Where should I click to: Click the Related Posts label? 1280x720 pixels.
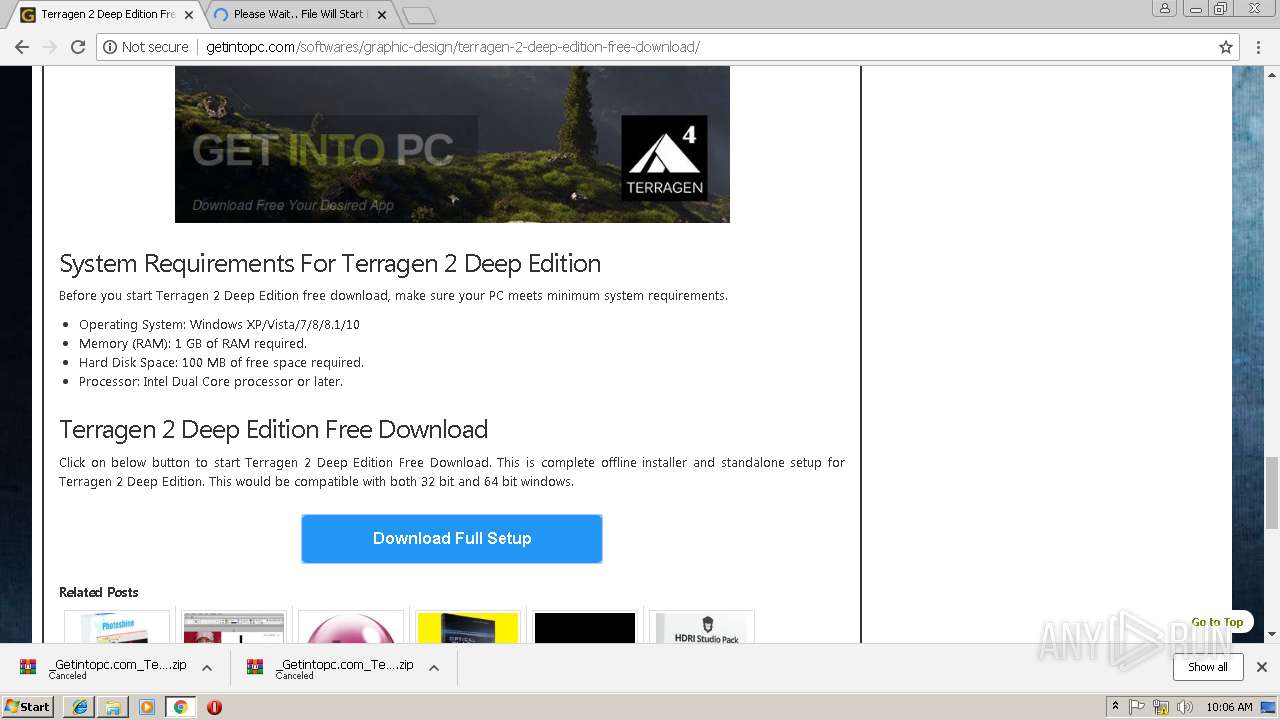pyautogui.click(x=98, y=592)
